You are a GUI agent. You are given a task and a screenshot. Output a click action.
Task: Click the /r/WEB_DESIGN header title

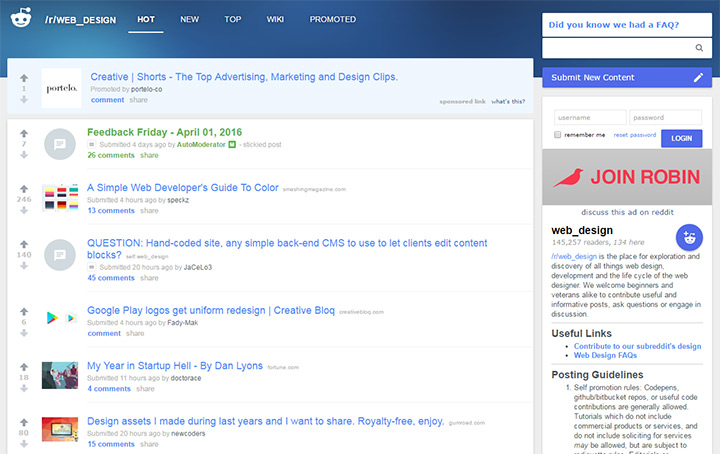point(80,20)
